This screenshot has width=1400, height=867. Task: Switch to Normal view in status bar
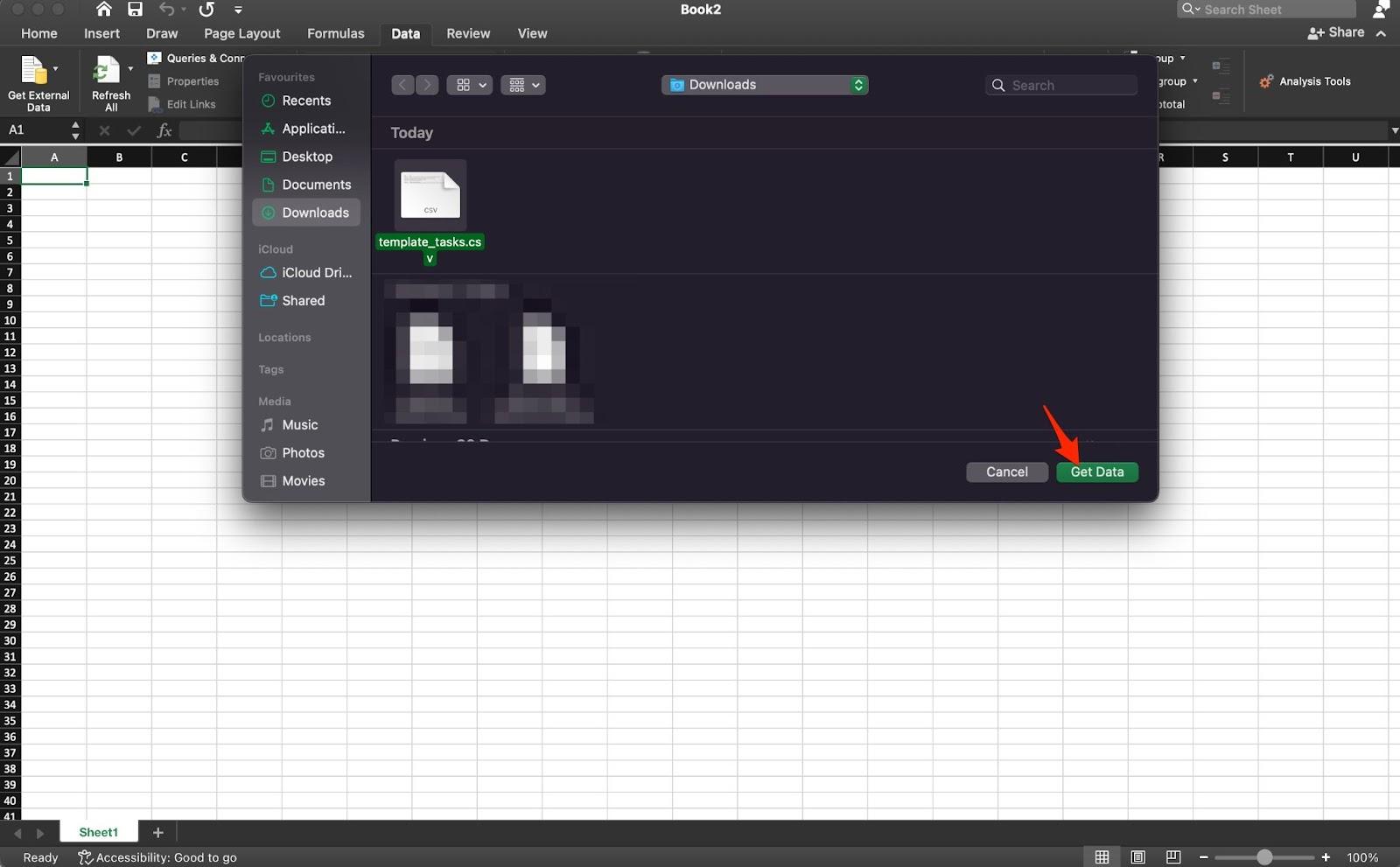pyautogui.click(x=1102, y=857)
